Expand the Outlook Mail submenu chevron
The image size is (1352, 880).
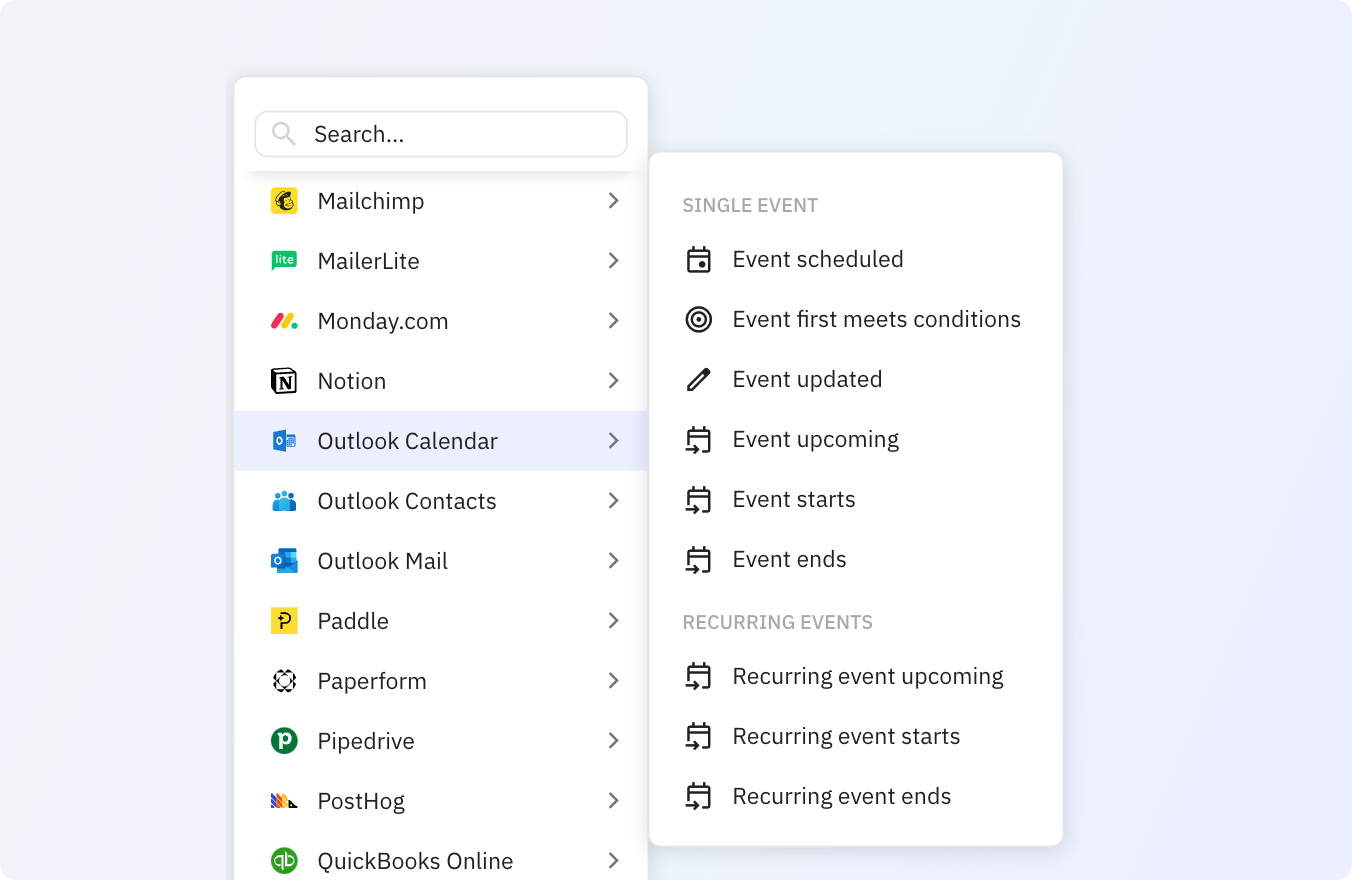coord(614,561)
